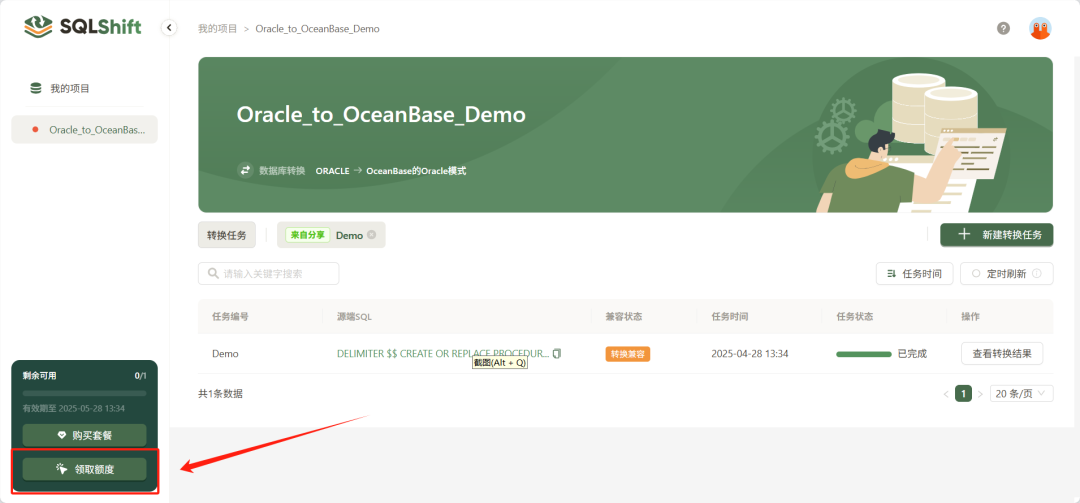
Task: Click the 任务编号 column header
Action: (230, 317)
